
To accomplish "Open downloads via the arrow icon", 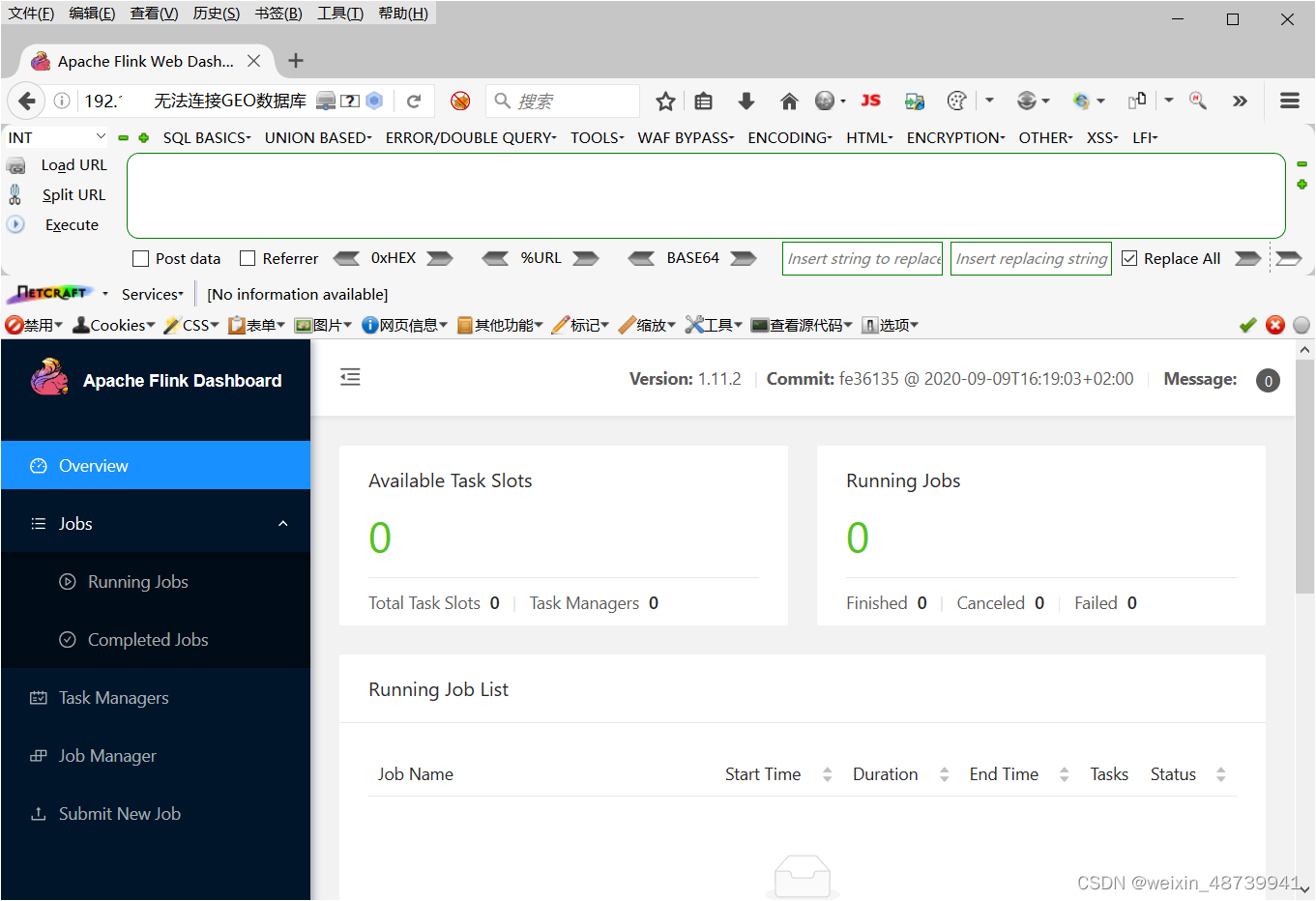I will 746,101.
